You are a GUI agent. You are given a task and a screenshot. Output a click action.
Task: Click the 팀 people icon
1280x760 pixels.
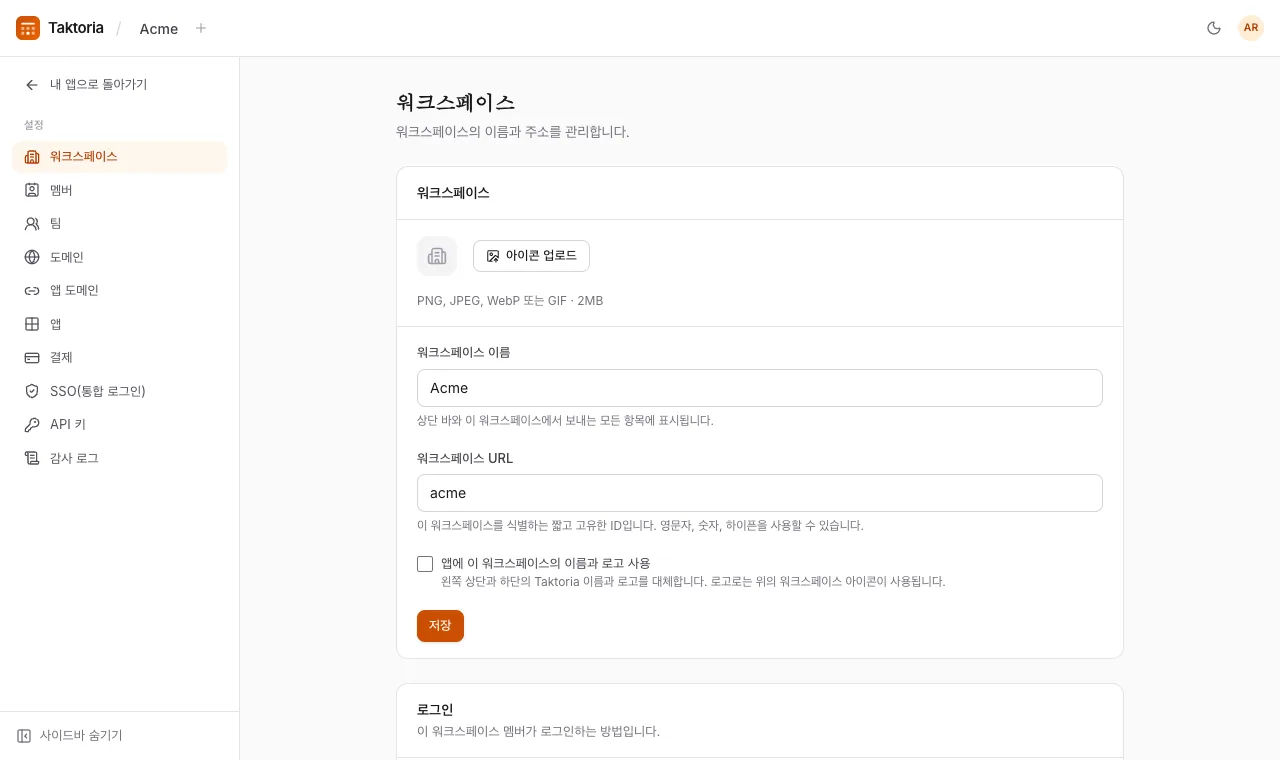click(32, 224)
